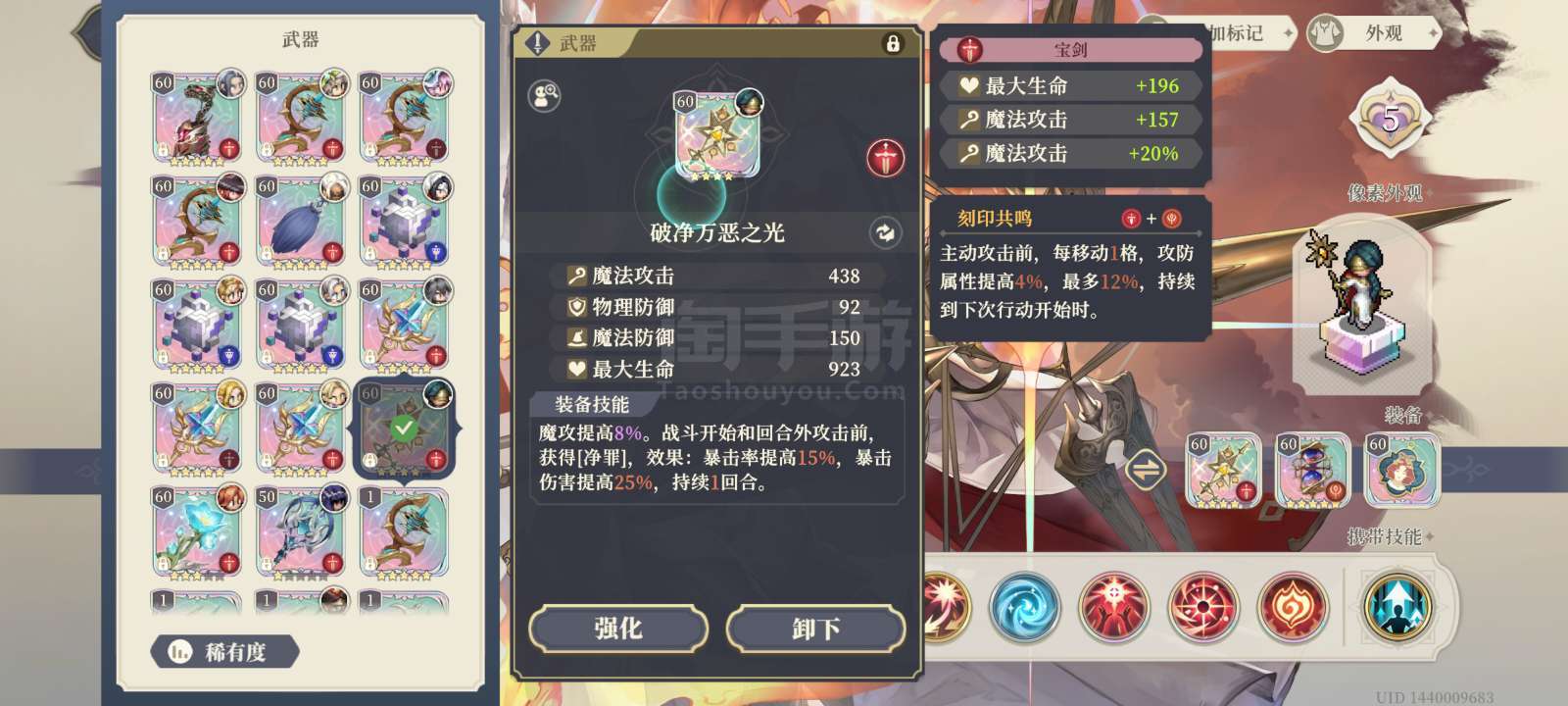Click the 强化 enhance button
This screenshot has height=706, width=1568.
pyautogui.click(x=618, y=629)
